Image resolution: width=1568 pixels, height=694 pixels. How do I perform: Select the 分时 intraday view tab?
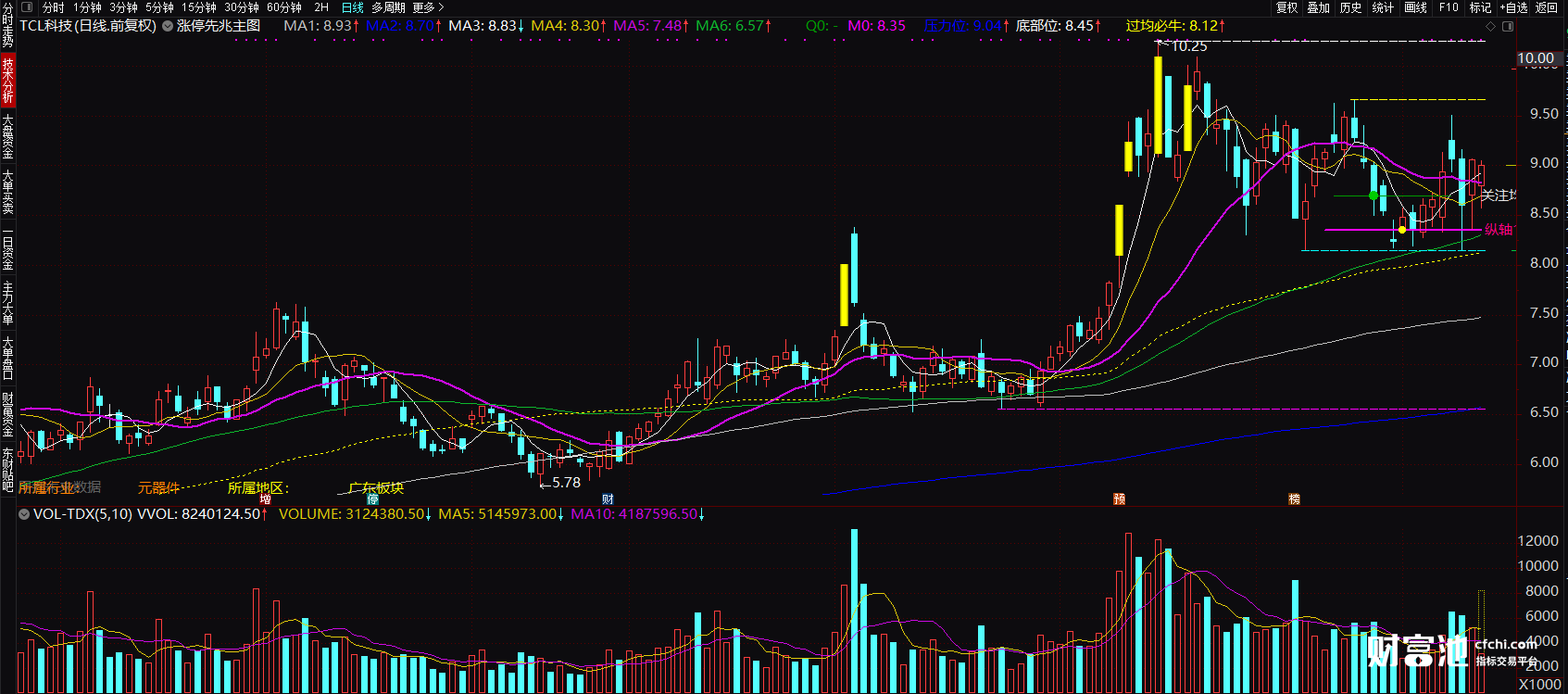point(54,7)
